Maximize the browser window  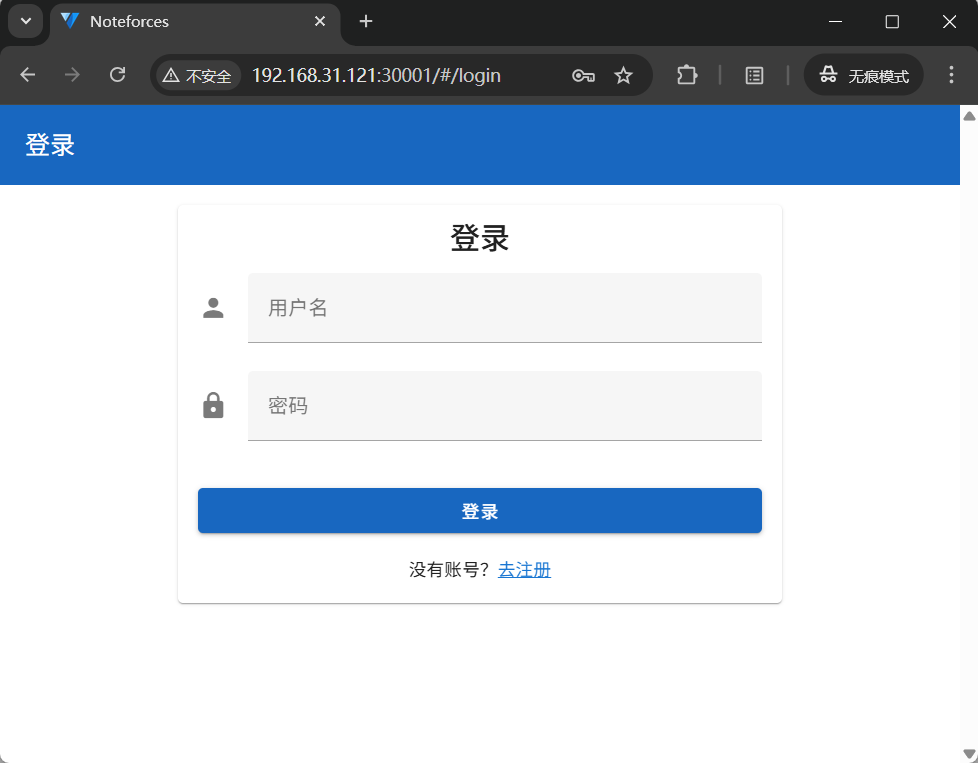point(892,22)
